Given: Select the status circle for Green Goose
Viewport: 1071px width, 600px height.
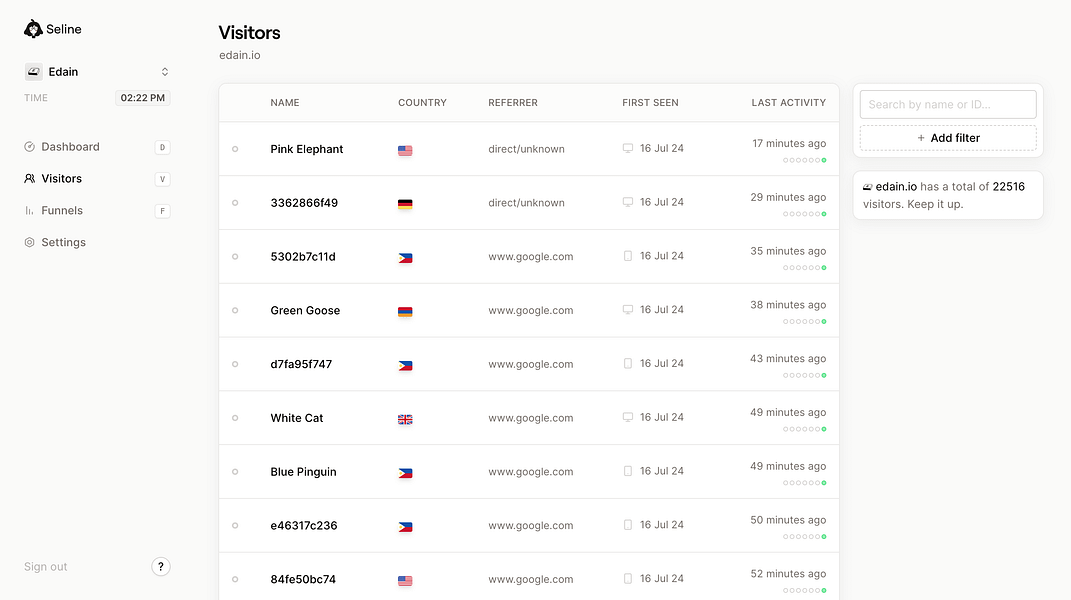Looking at the screenshot, I should (x=235, y=311).
